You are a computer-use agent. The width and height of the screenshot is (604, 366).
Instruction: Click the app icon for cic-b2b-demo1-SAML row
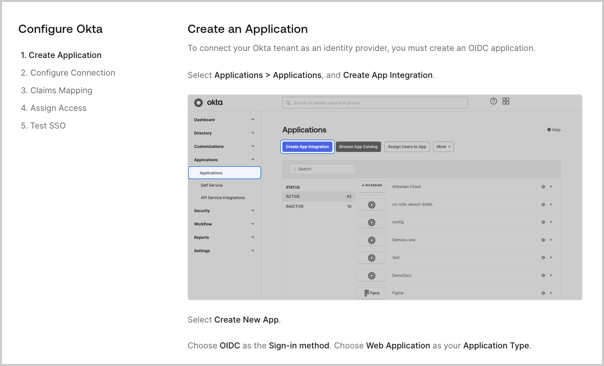click(x=372, y=205)
